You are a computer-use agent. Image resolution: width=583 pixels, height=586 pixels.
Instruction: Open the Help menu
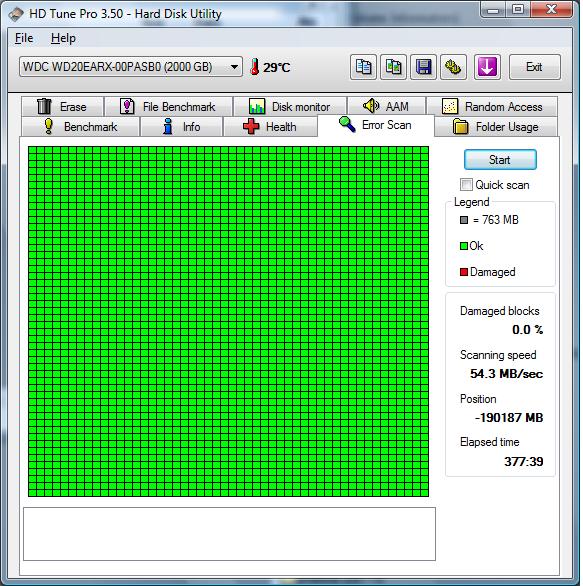(63, 38)
